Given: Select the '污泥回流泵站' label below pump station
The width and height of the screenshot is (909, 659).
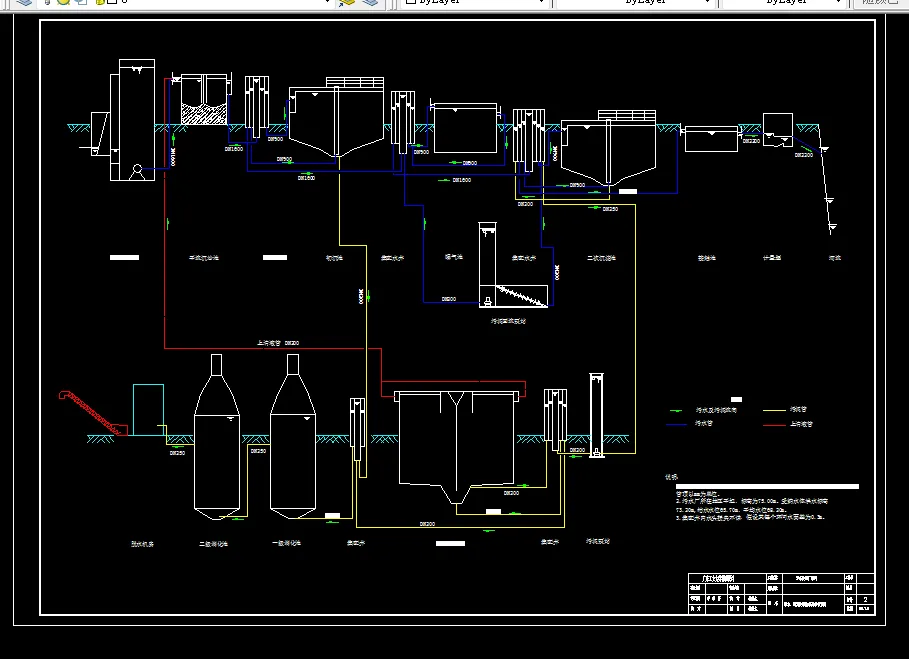Looking at the screenshot, I should (x=508, y=321).
